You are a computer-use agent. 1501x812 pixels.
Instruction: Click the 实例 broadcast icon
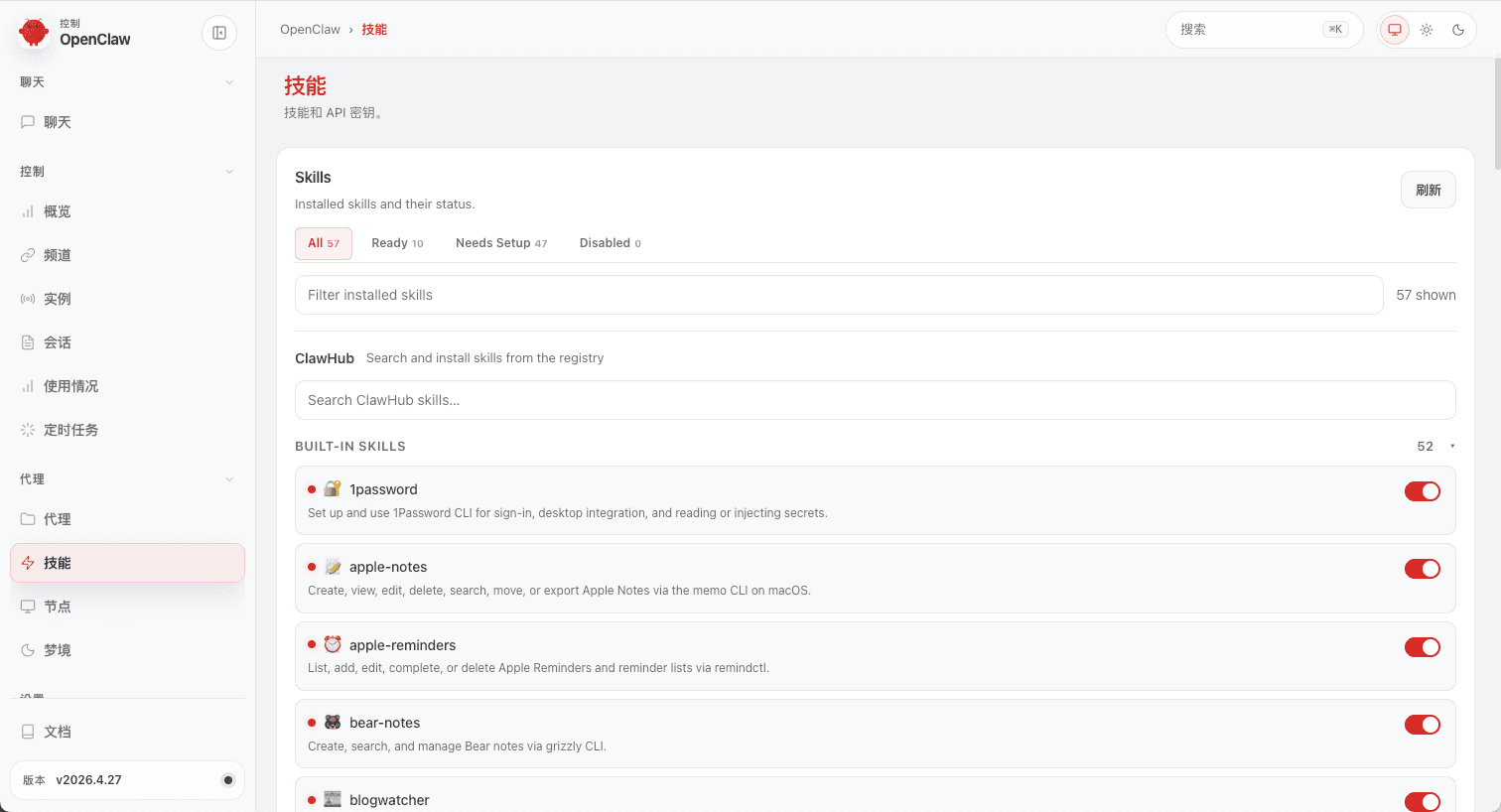[x=28, y=299]
